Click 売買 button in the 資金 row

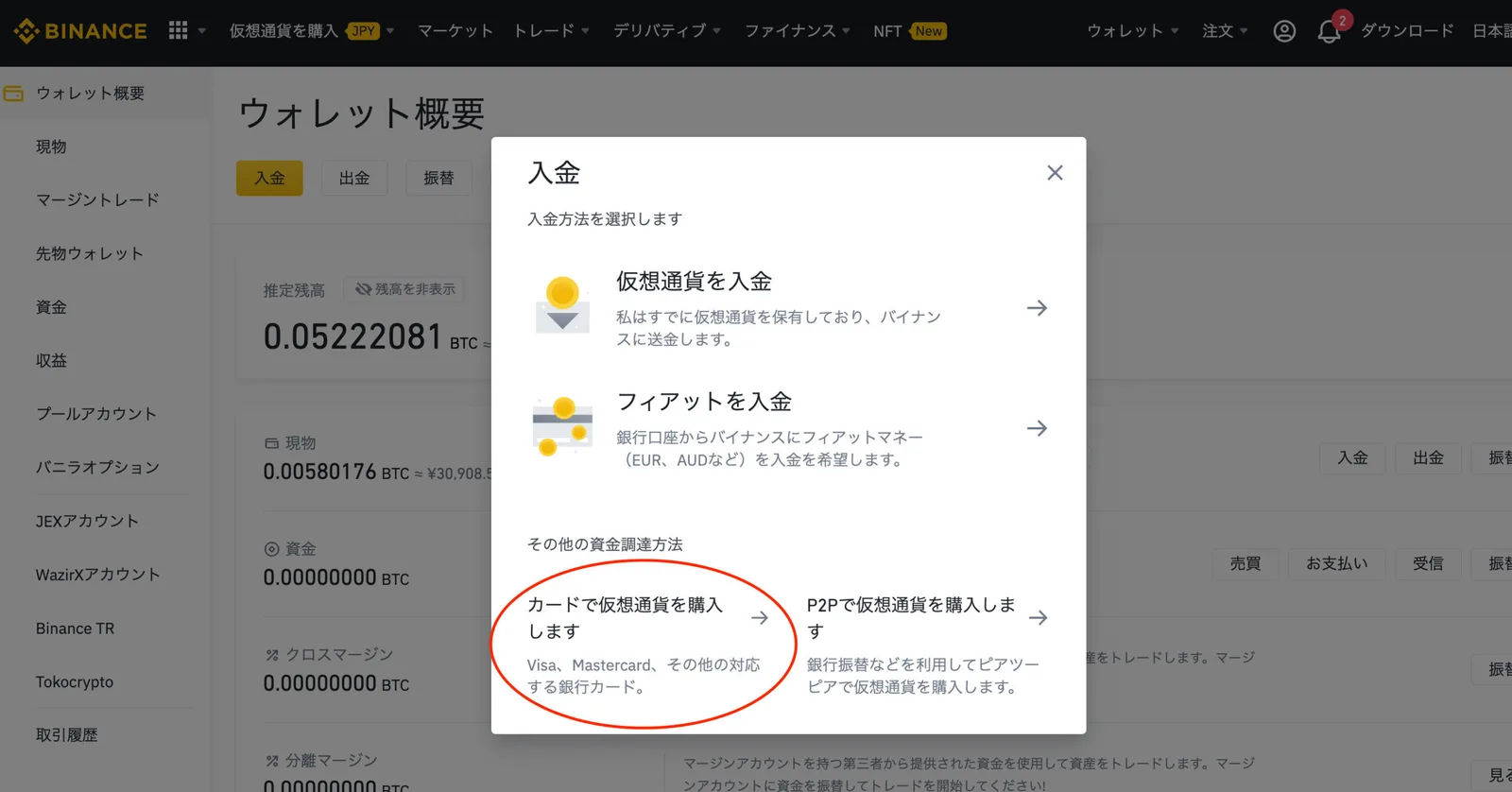tap(1246, 563)
